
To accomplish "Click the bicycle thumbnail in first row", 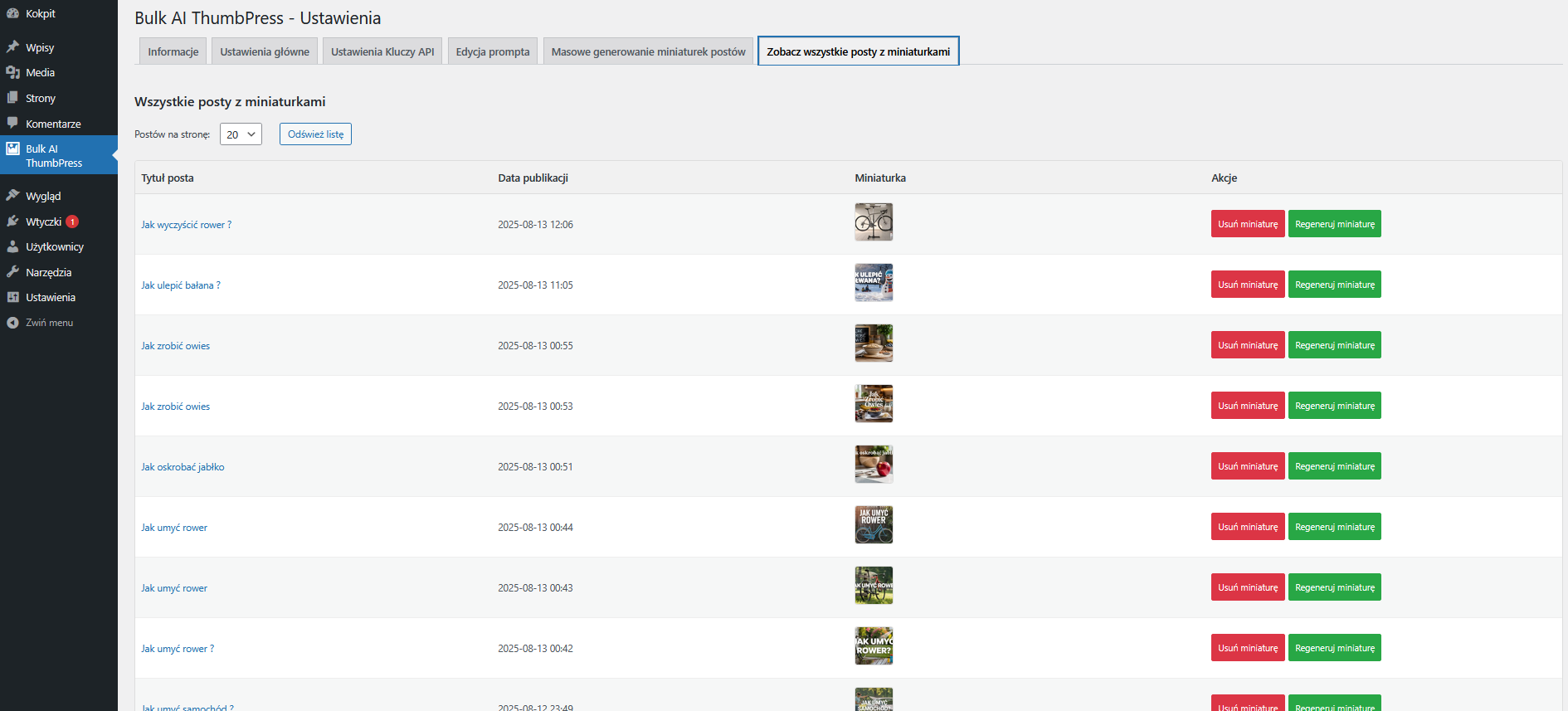I will pyautogui.click(x=874, y=222).
